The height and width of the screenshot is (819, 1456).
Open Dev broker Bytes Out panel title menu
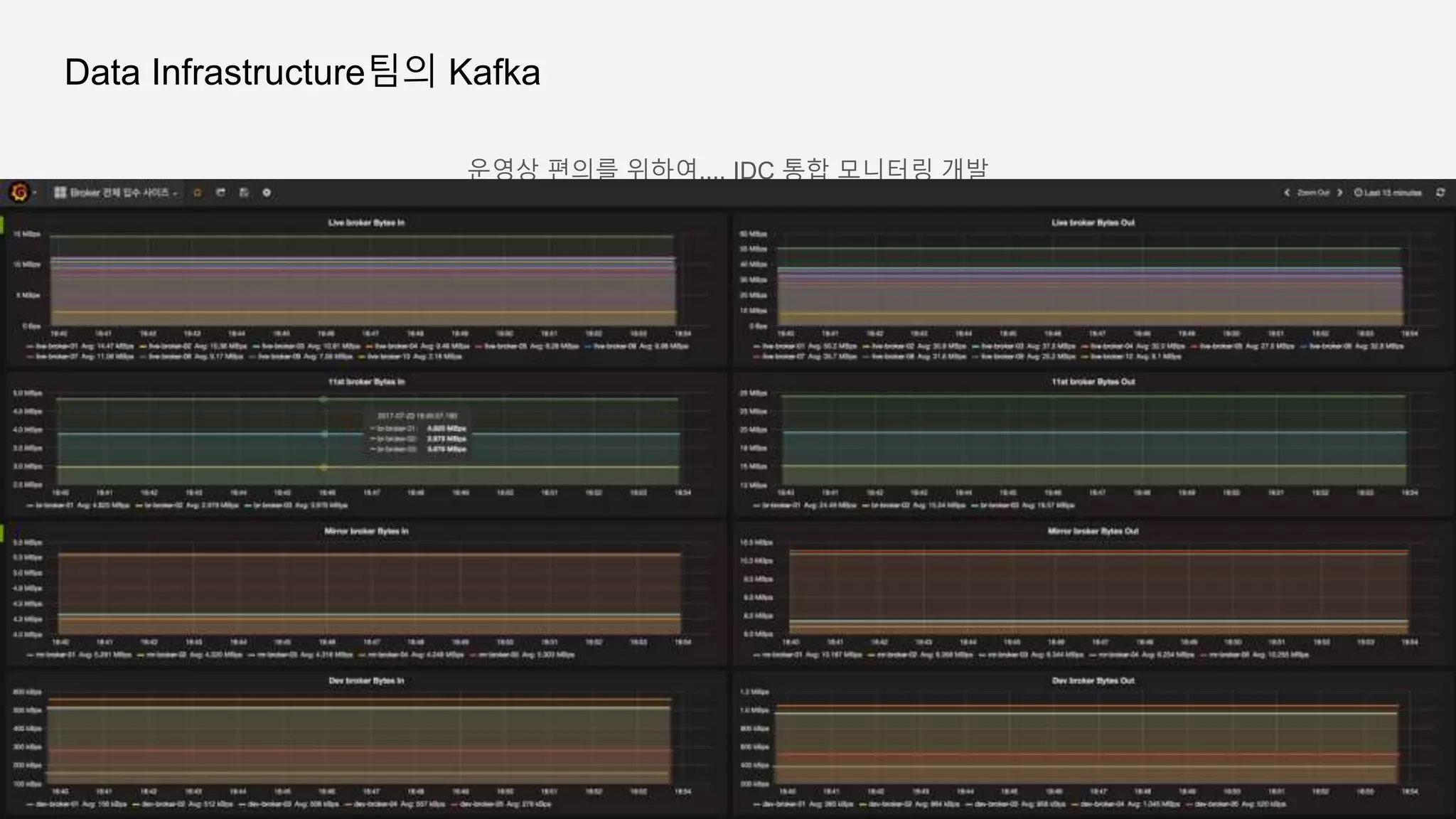point(1093,680)
